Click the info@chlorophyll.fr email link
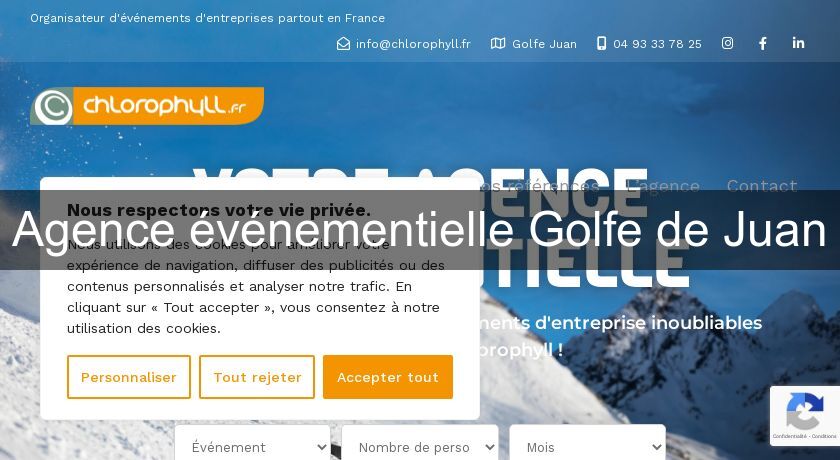This screenshot has width=840, height=460. click(x=413, y=44)
